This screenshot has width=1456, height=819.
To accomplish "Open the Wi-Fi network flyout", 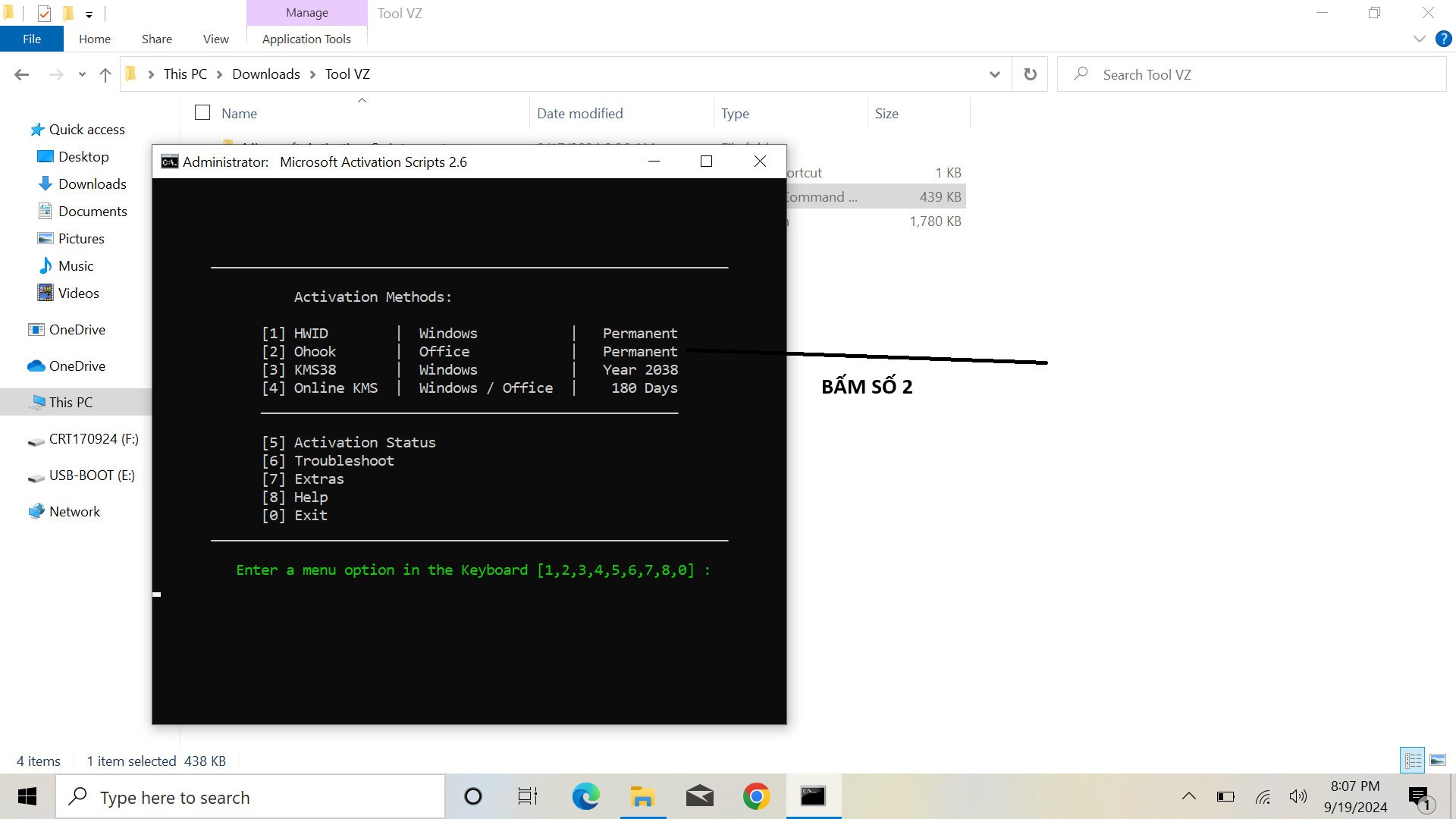I will coord(1263,796).
